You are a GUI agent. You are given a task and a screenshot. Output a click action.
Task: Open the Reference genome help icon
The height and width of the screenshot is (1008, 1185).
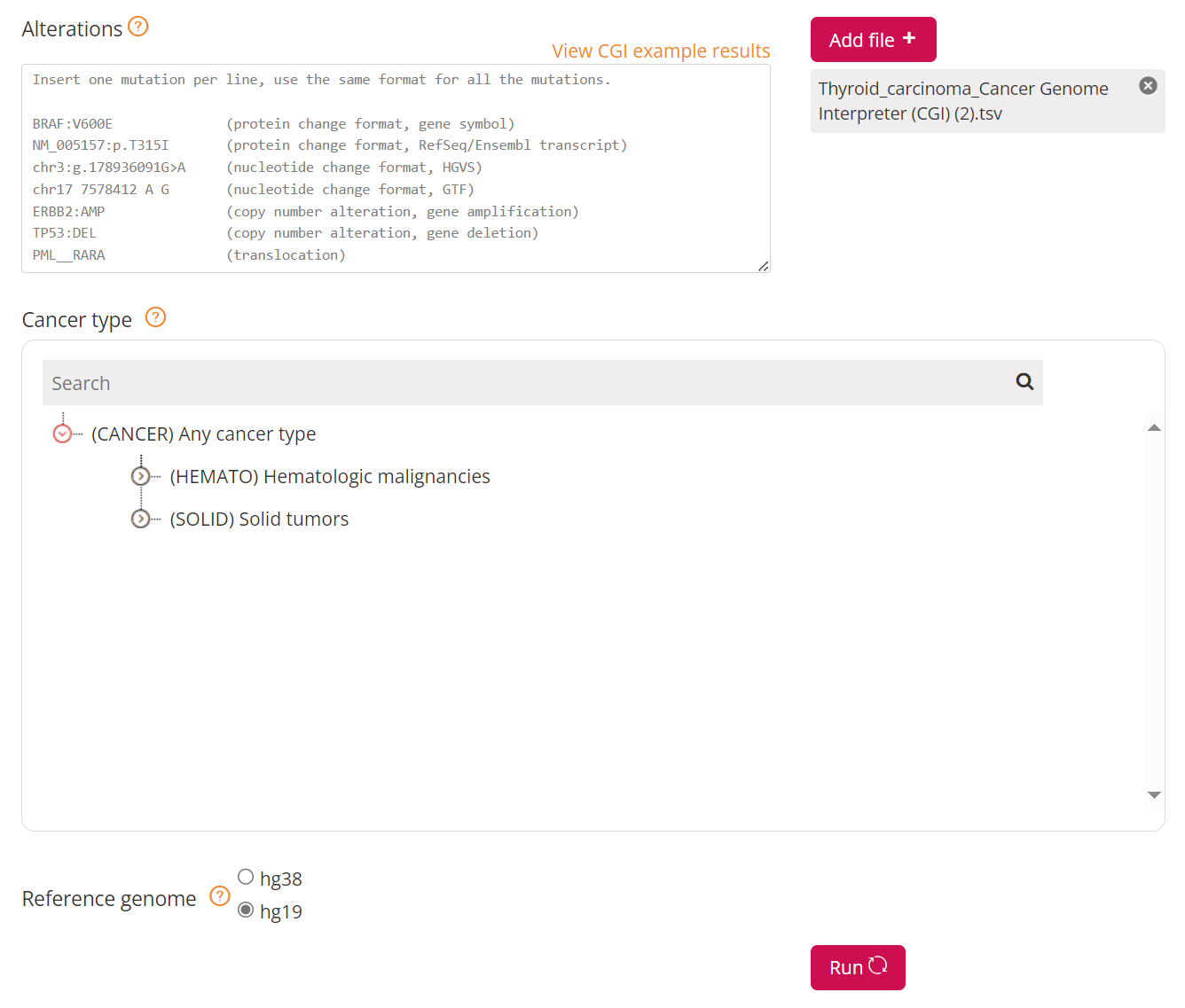tap(220, 896)
